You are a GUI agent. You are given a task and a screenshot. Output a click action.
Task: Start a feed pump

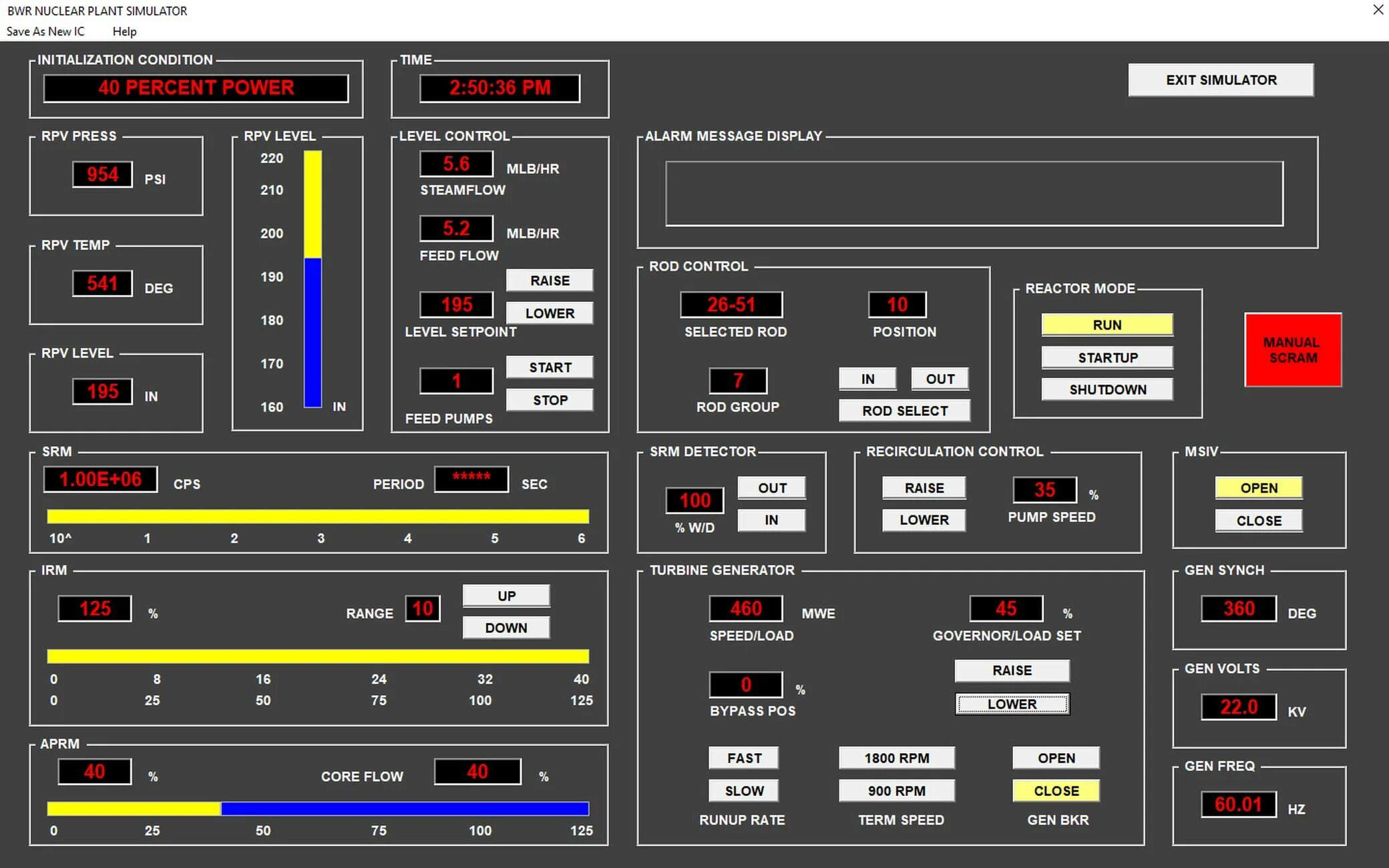[x=549, y=367]
